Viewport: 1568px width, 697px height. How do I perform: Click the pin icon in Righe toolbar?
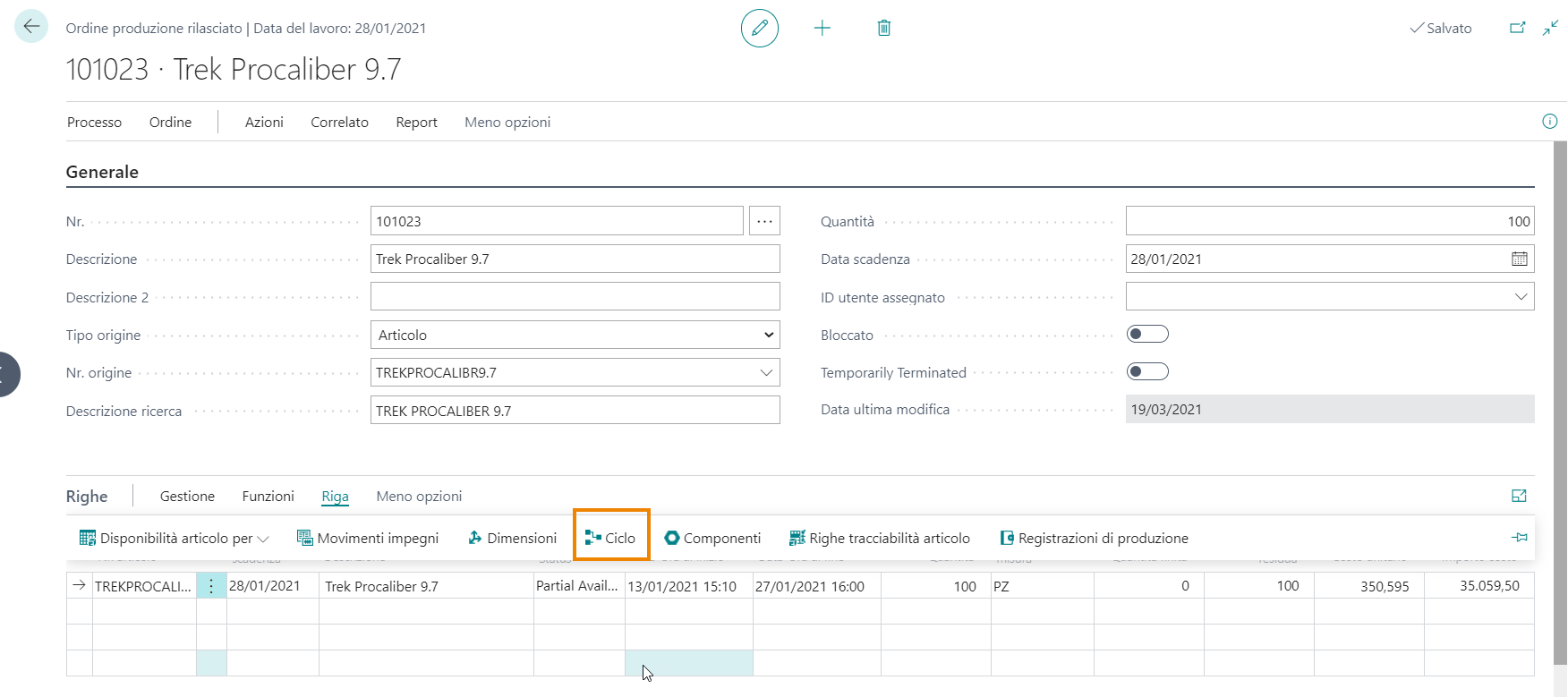tap(1519, 537)
